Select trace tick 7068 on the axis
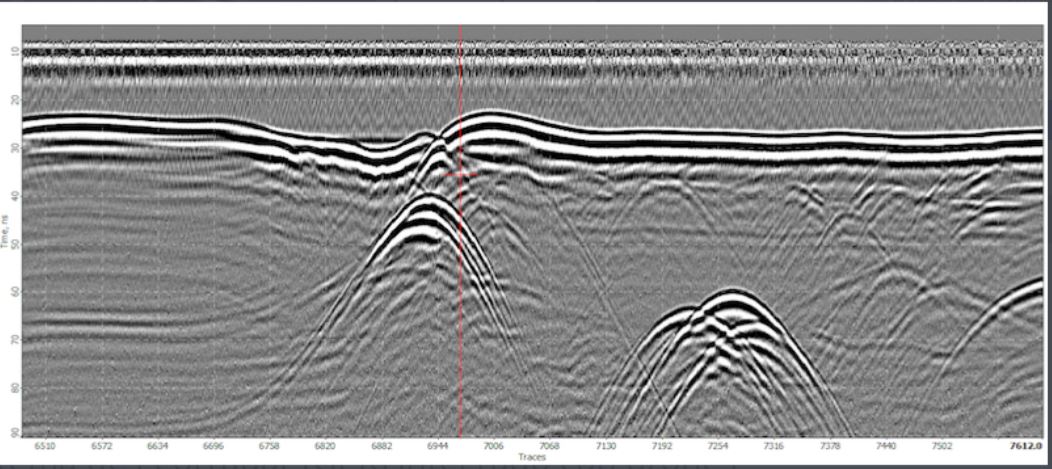1052x469 pixels. pyautogui.click(x=549, y=445)
